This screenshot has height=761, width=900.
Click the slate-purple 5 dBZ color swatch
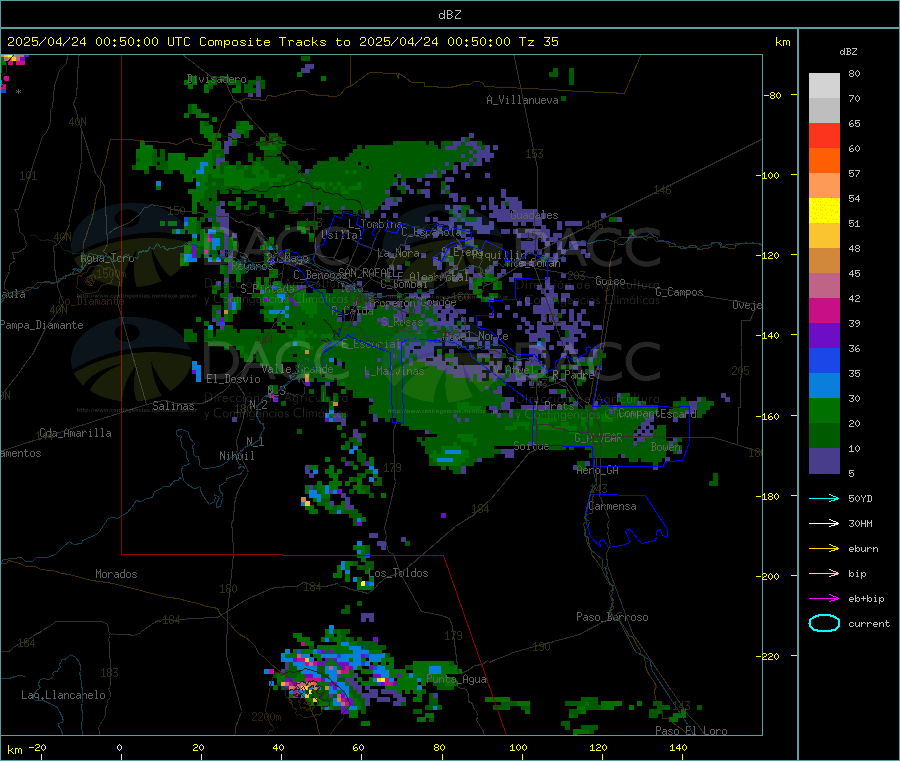(824, 461)
